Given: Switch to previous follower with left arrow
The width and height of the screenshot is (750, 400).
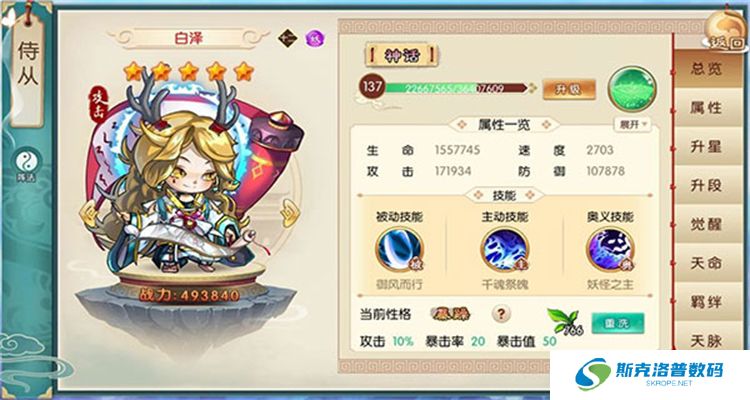Looking at the screenshot, I should [x=87, y=211].
